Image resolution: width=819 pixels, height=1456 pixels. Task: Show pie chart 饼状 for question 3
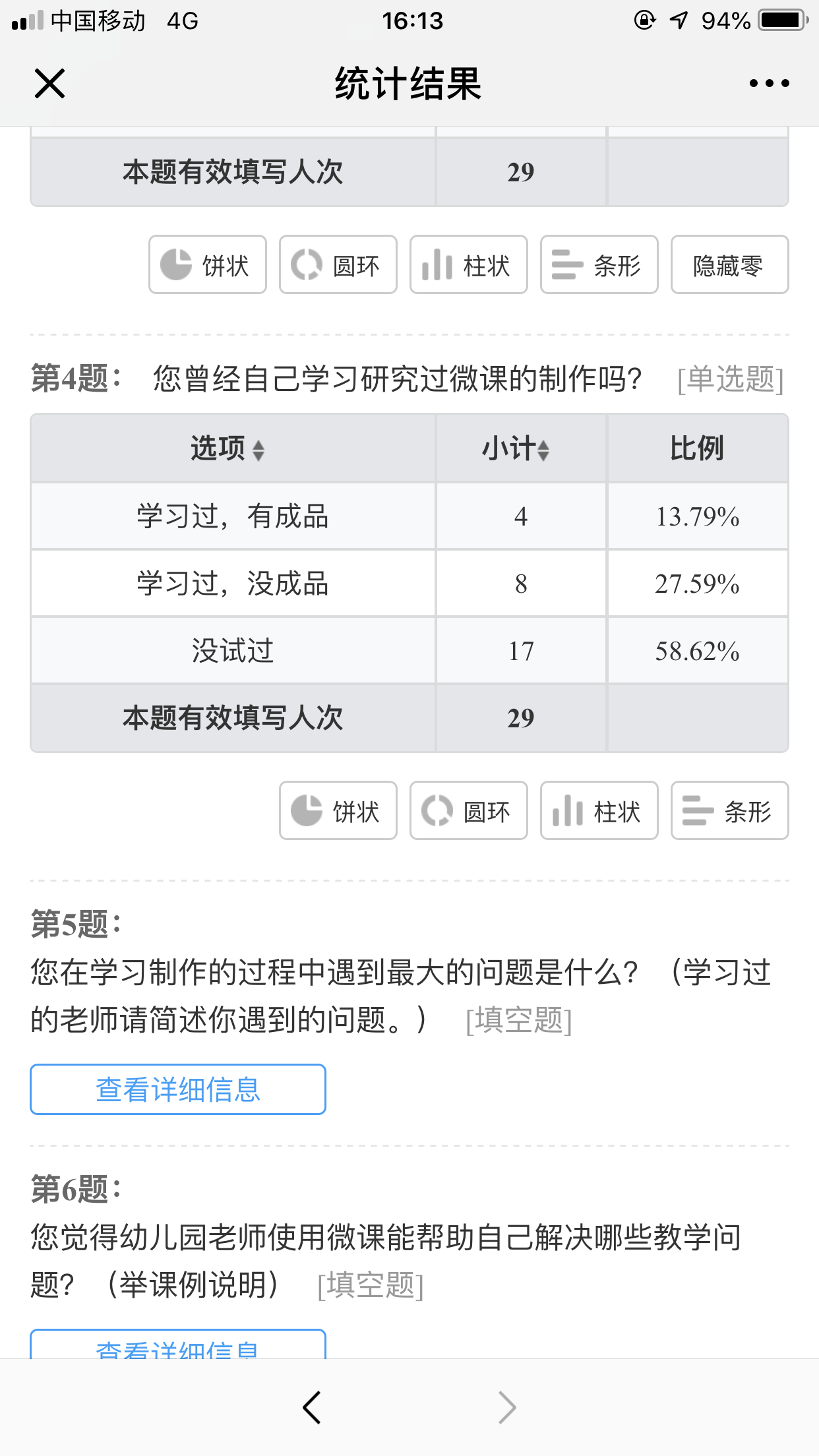click(208, 264)
